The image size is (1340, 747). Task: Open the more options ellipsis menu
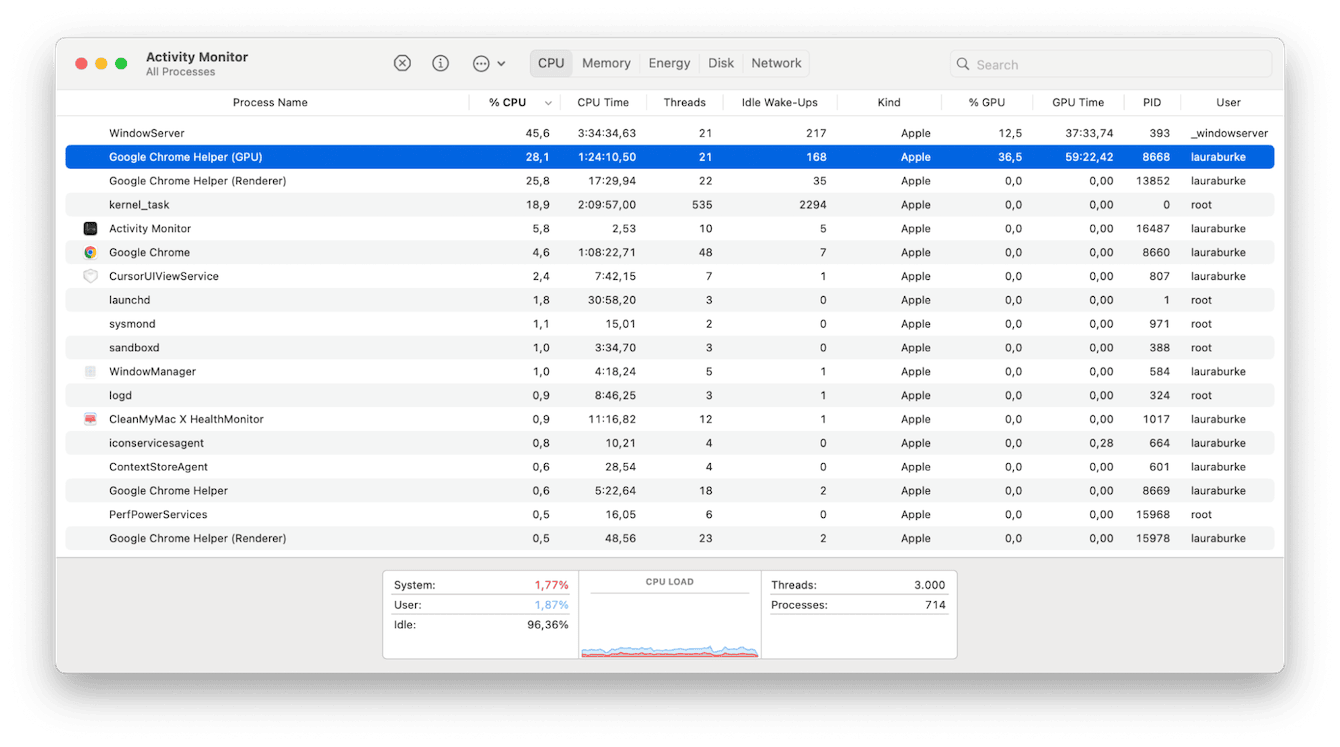click(482, 62)
